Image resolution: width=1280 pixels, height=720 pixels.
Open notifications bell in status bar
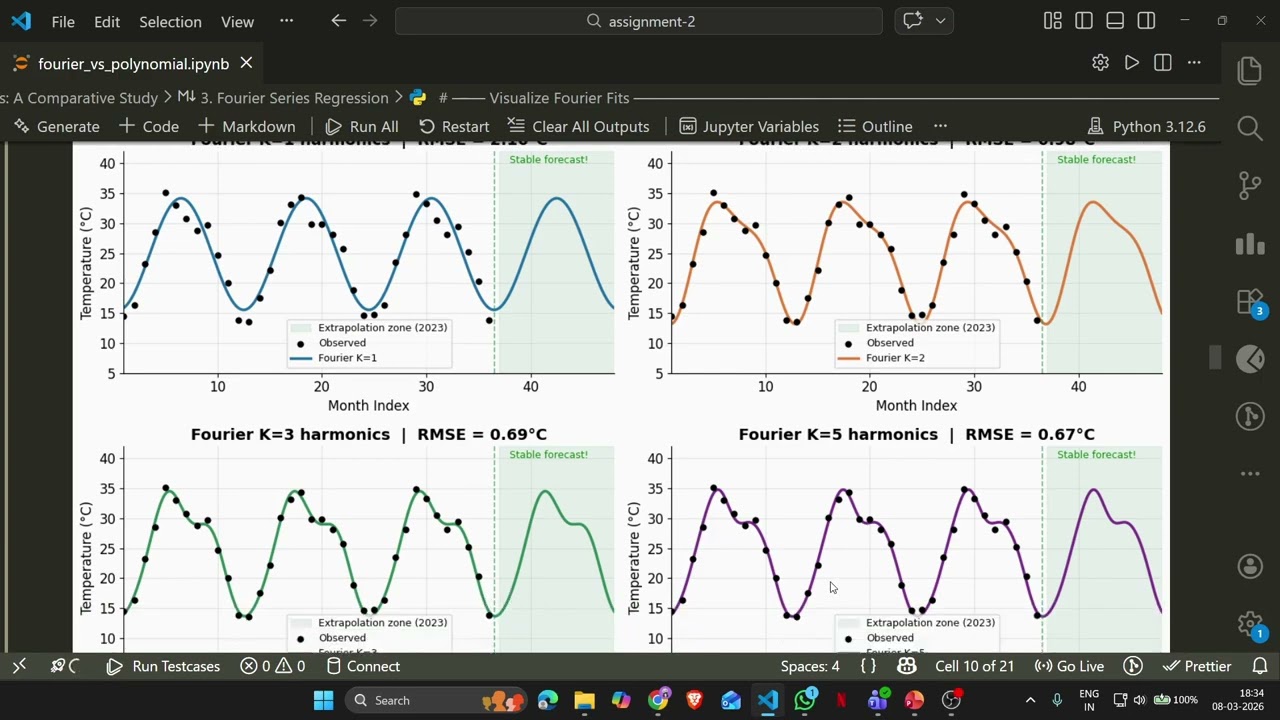pyautogui.click(x=1260, y=666)
